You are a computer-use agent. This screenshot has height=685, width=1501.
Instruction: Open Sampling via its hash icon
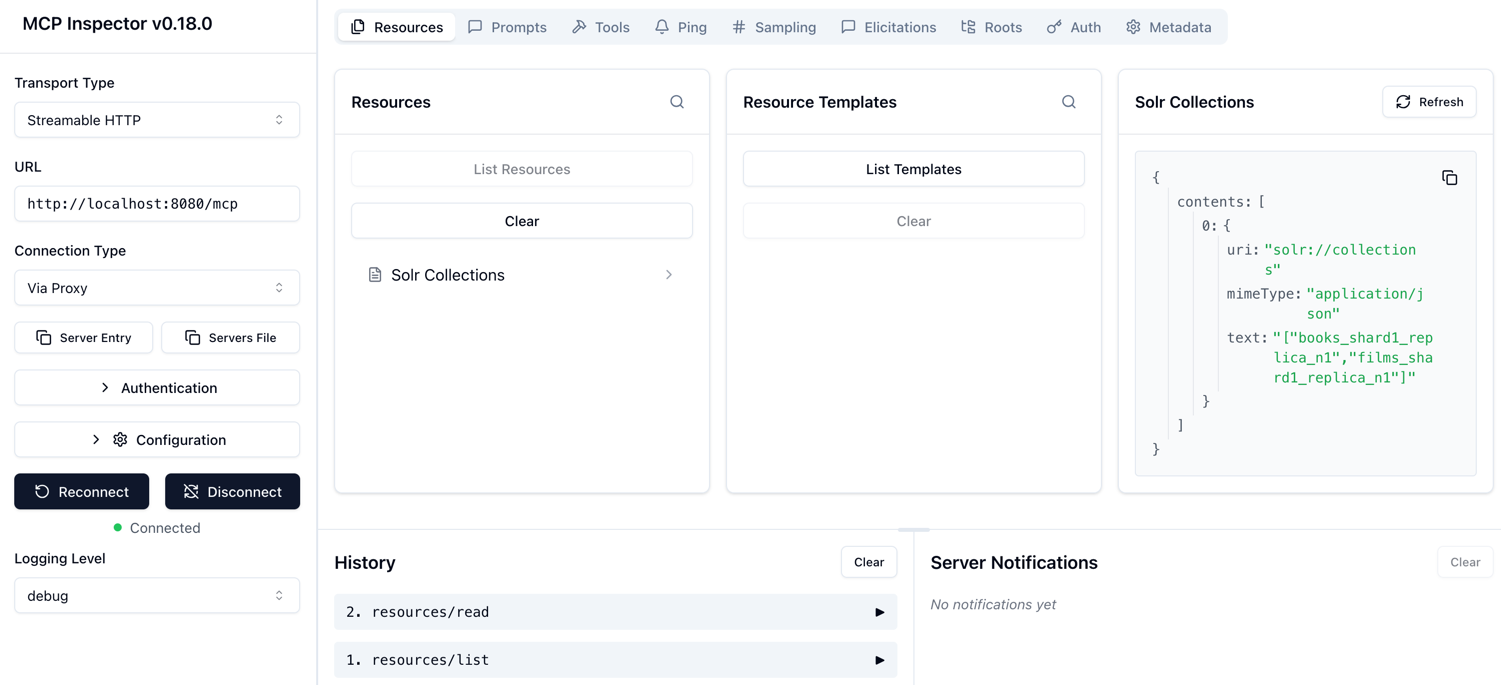[740, 27]
